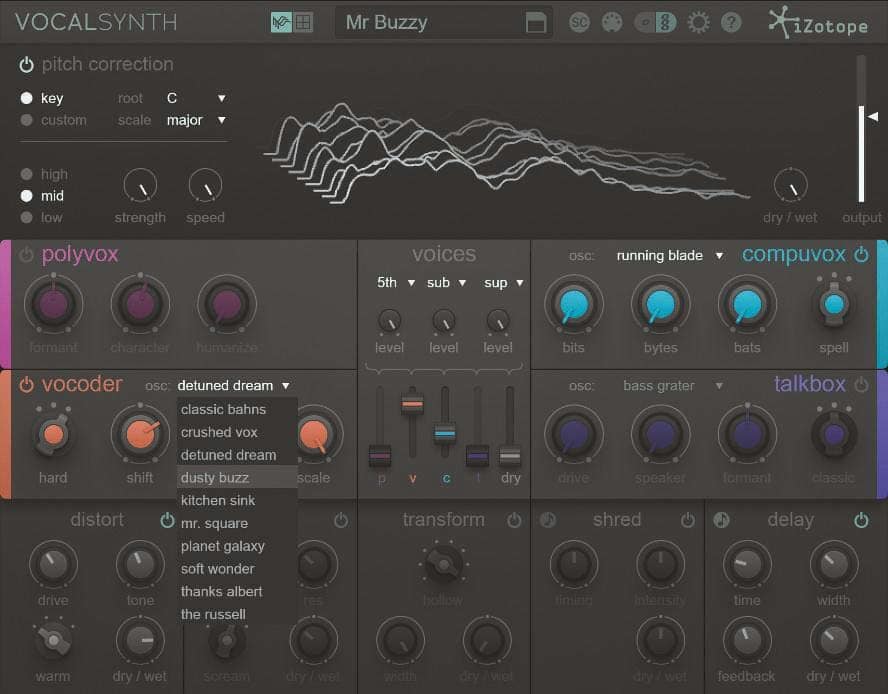
Task: Click the polyvox character knob
Action: pyautogui.click(x=140, y=304)
